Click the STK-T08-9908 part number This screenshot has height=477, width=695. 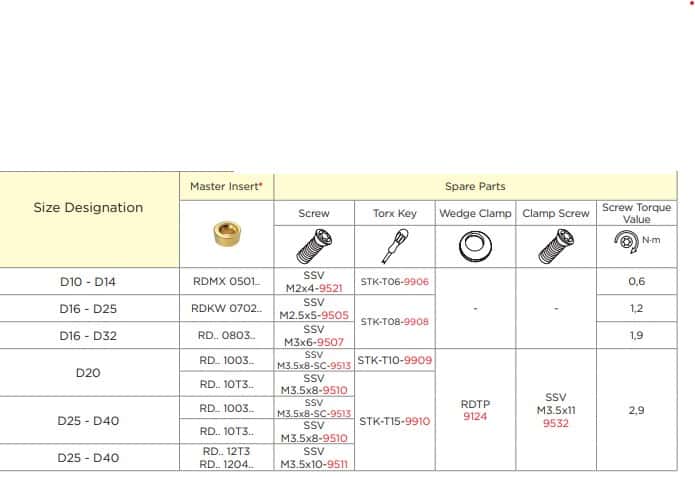(394, 322)
